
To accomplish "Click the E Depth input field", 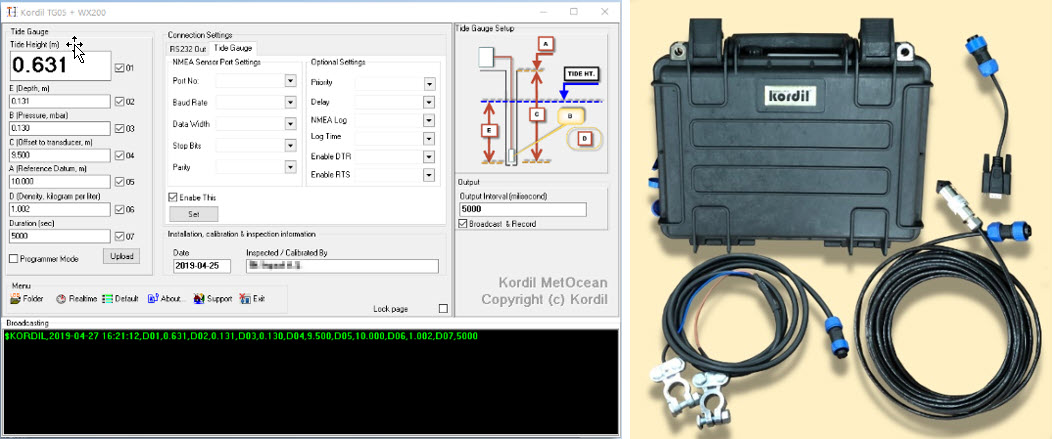I will click(x=59, y=102).
